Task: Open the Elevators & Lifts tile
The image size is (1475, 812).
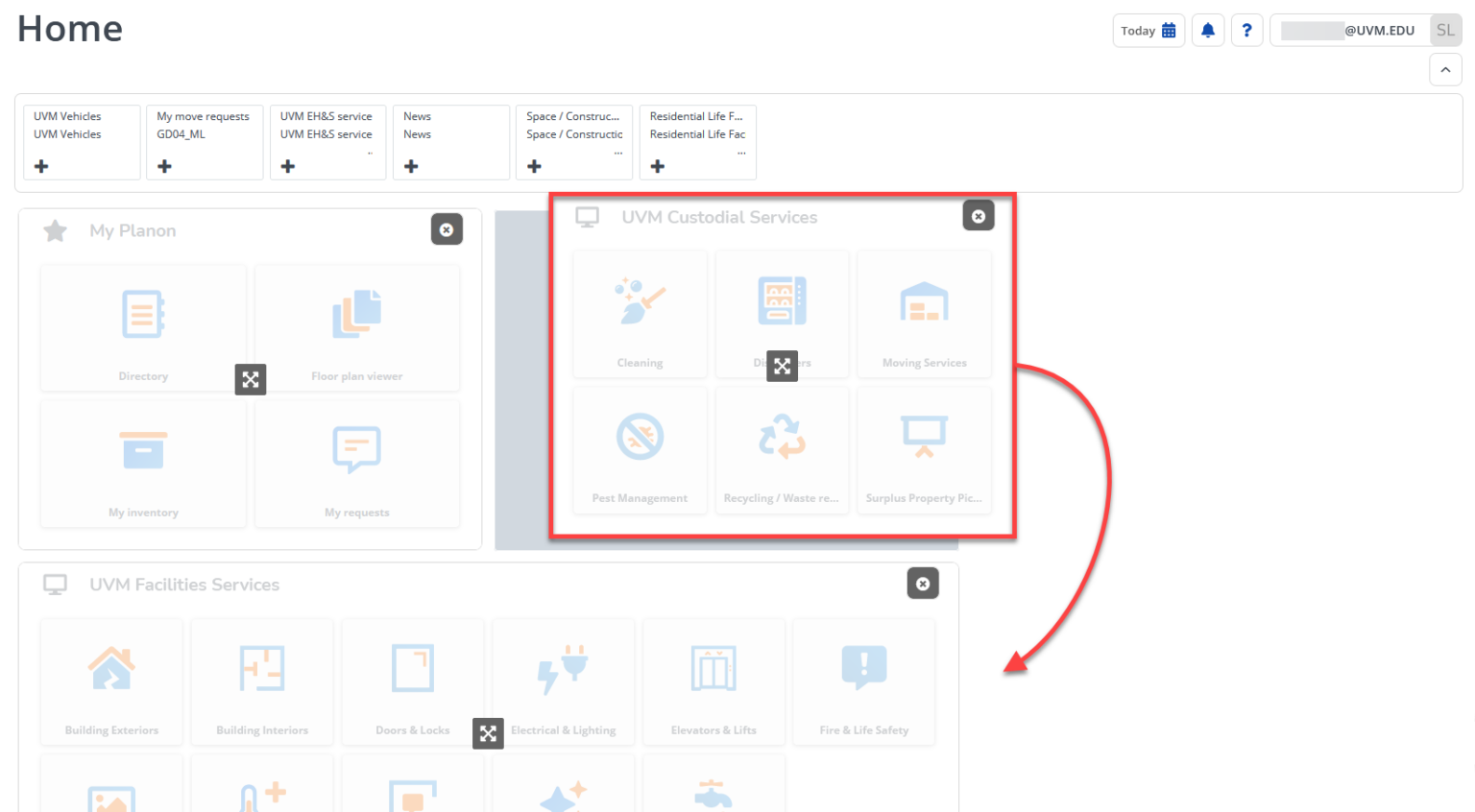Action: (713, 681)
